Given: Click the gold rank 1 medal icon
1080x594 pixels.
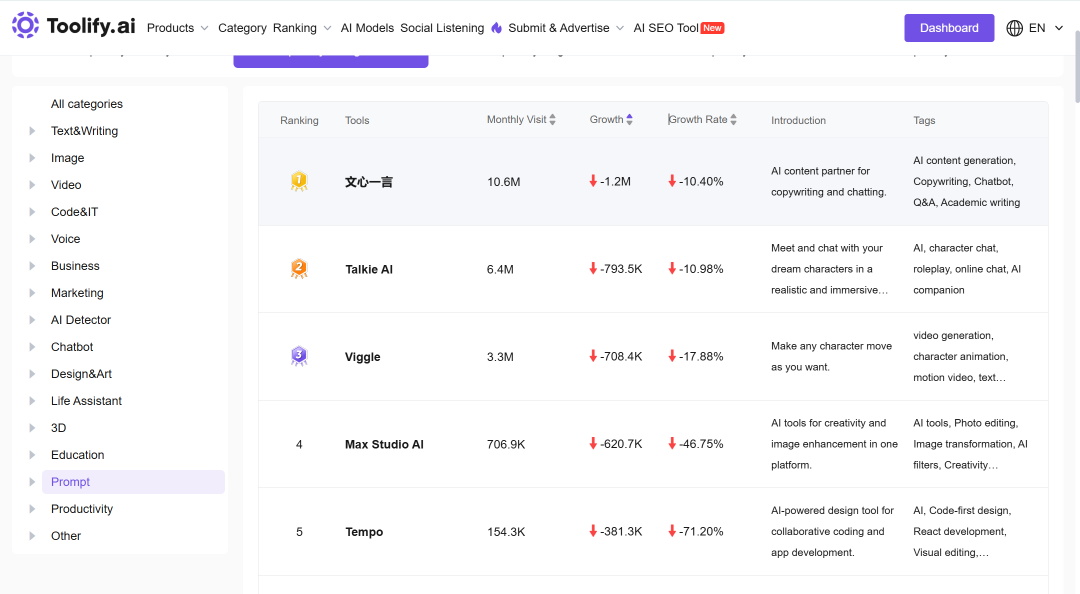Looking at the screenshot, I should coord(299,181).
